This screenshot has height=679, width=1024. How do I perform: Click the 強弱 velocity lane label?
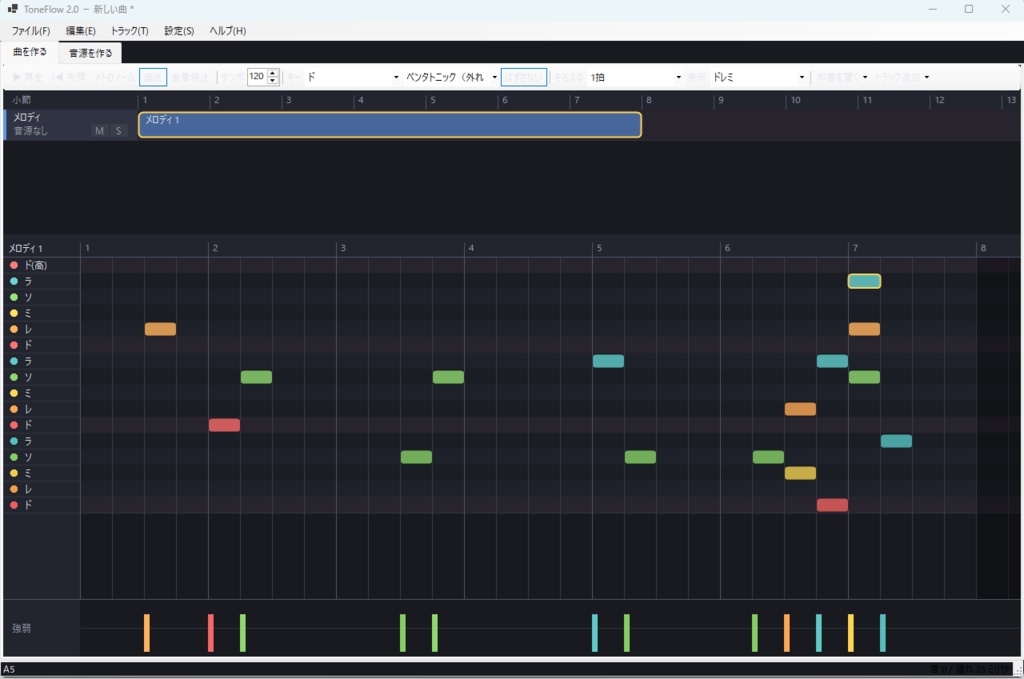coord(22,628)
